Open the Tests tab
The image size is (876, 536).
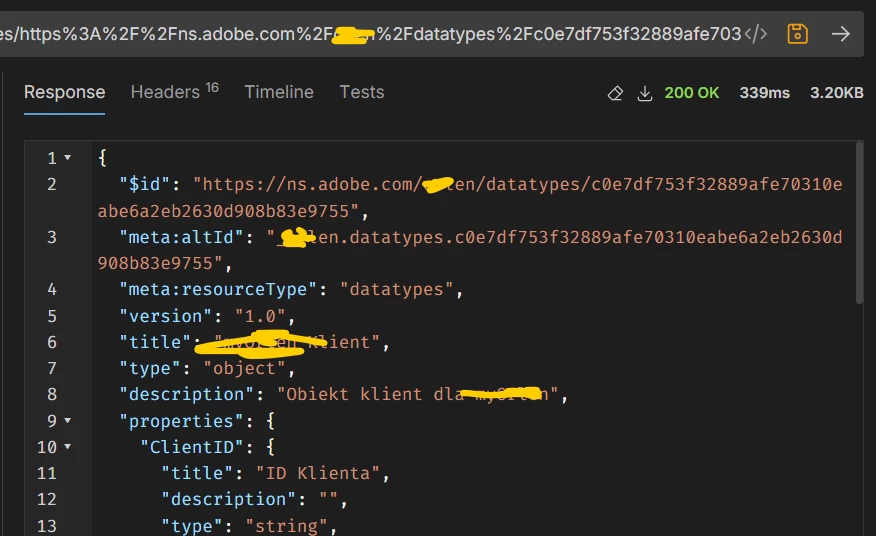click(x=362, y=92)
